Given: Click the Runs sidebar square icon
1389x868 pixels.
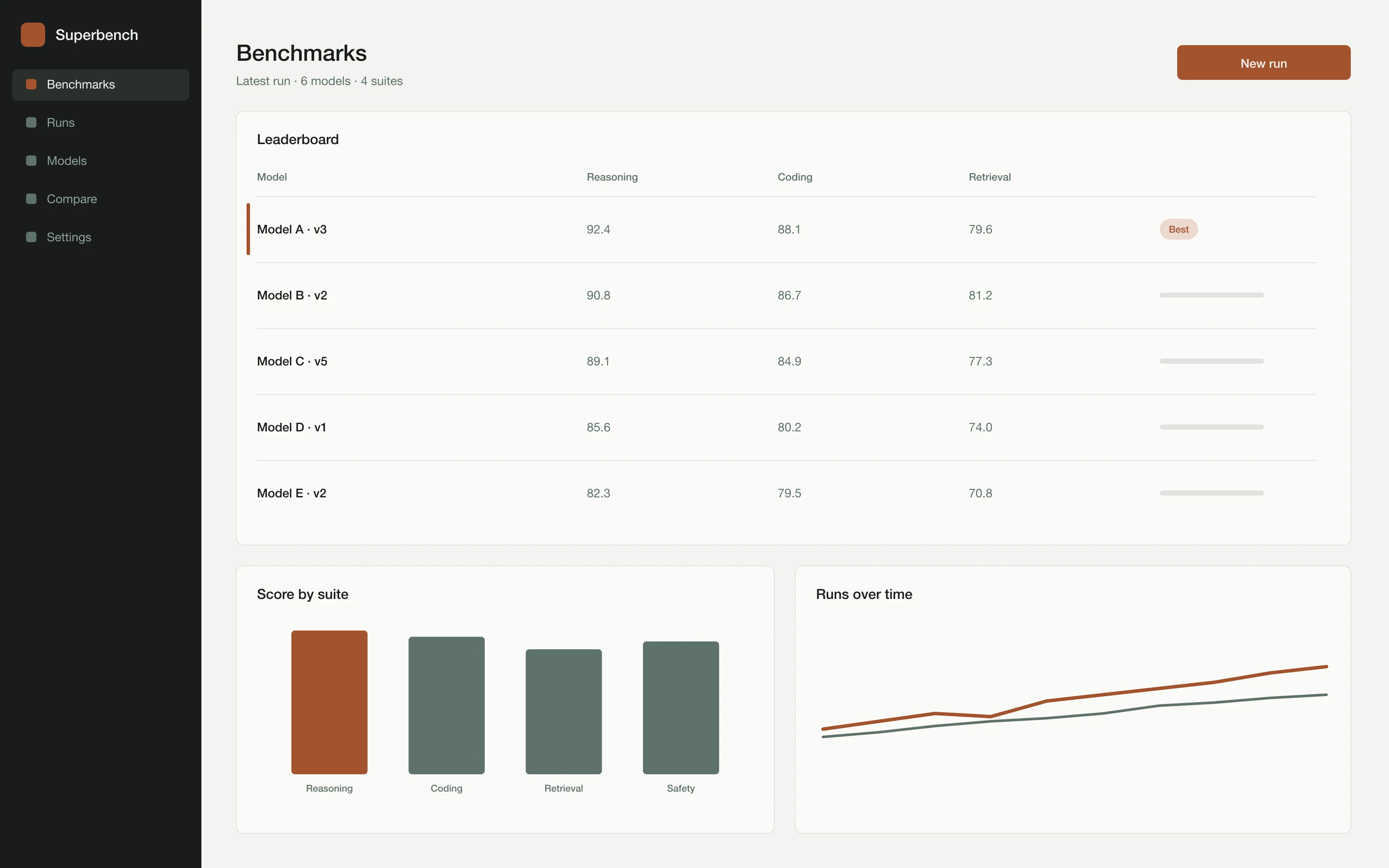Looking at the screenshot, I should pyautogui.click(x=32, y=122).
